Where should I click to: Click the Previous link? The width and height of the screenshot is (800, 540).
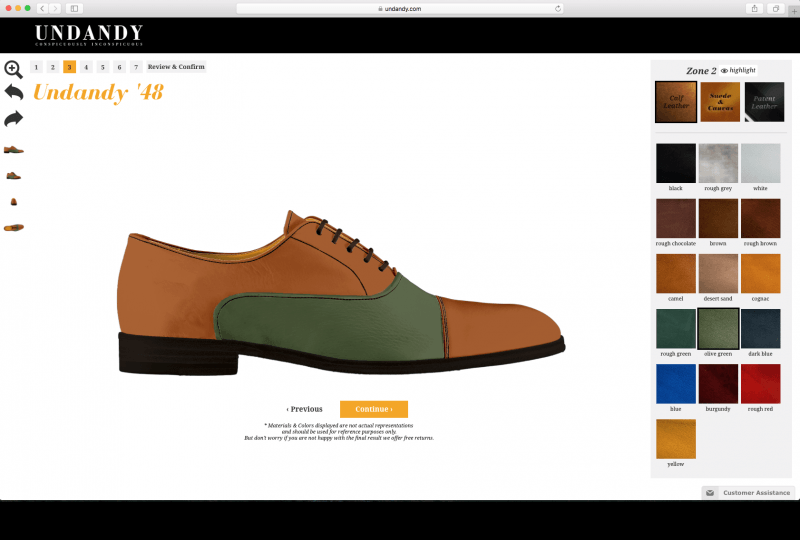tap(304, 409)
